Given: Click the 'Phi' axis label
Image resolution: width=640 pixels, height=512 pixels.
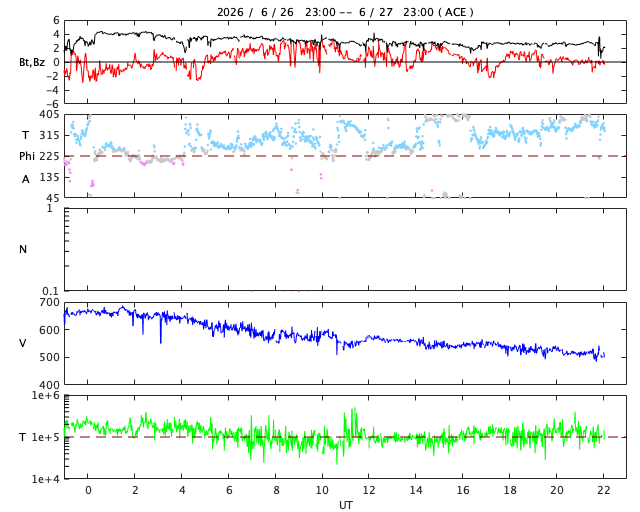Looking at the screenshot, I should tap(27, 156).
